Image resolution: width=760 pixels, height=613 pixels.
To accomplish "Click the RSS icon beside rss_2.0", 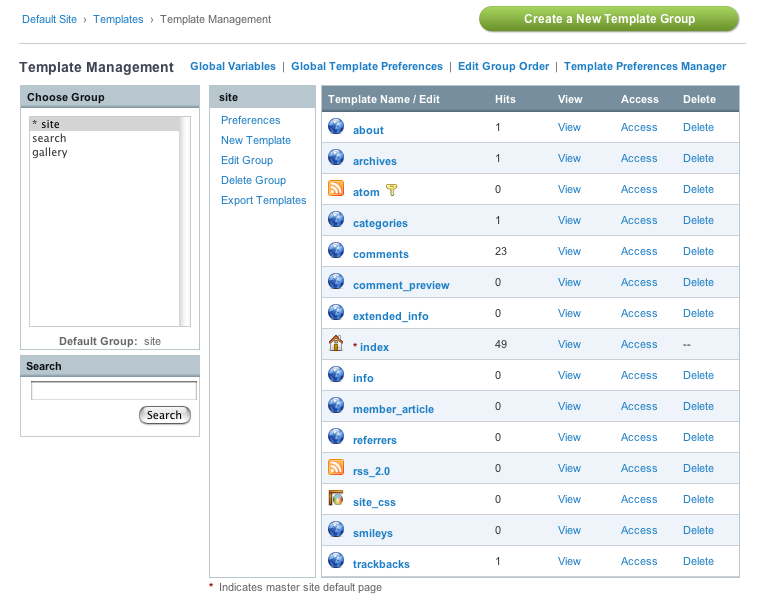I will (x=336, y=468).
